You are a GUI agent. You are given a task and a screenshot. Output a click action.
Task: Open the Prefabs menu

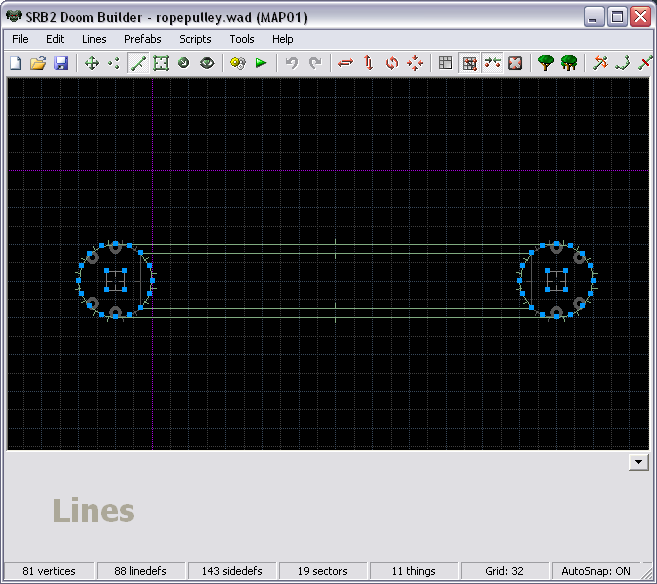click(142, 39)
